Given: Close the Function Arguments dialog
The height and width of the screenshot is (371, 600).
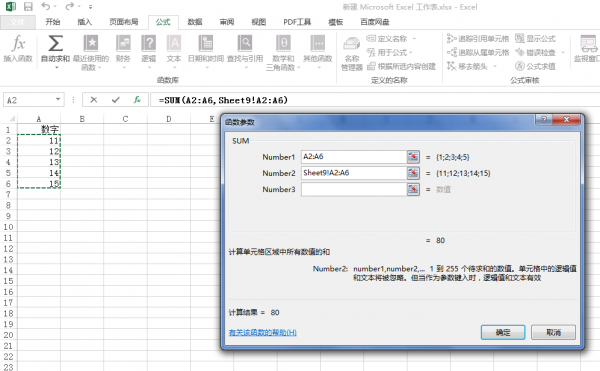Looking at the screenshot, I should (567, 120).
